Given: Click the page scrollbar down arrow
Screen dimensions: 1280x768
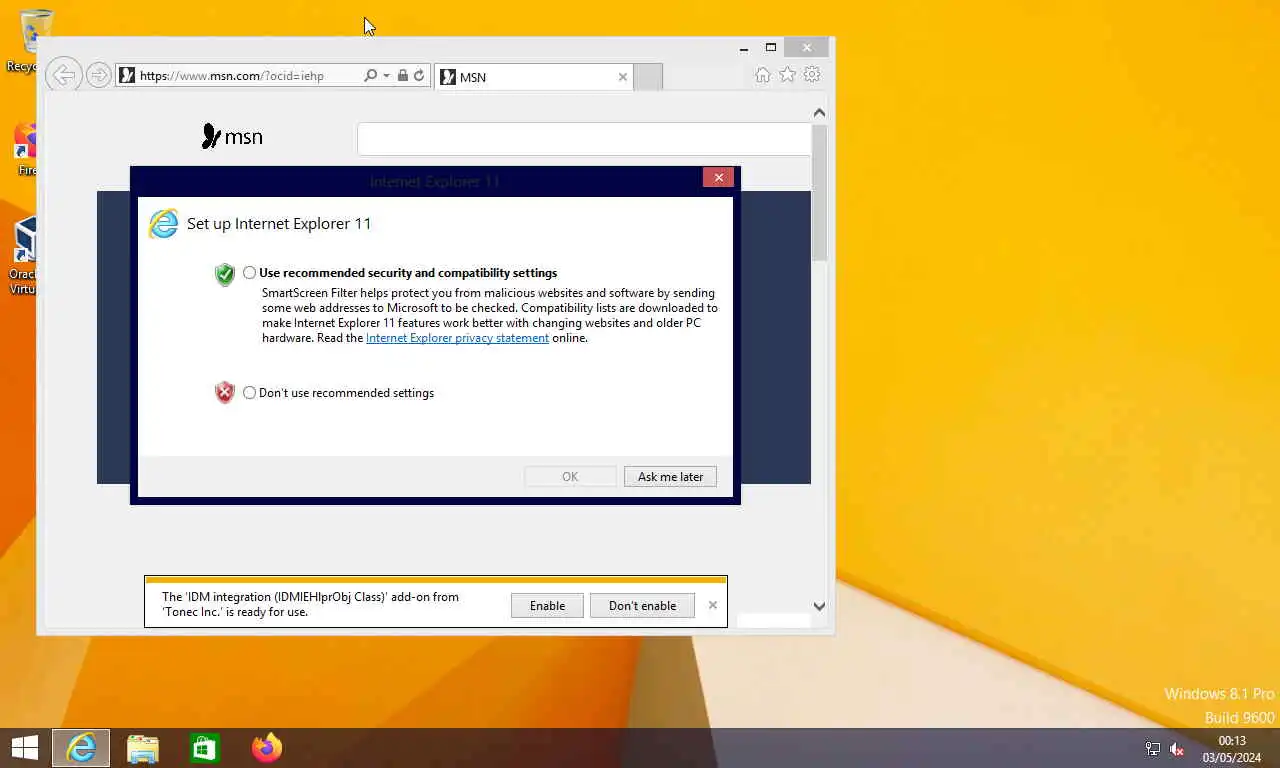Looking at the screenshot, I should pyautogui.click(x=819, y=606).
